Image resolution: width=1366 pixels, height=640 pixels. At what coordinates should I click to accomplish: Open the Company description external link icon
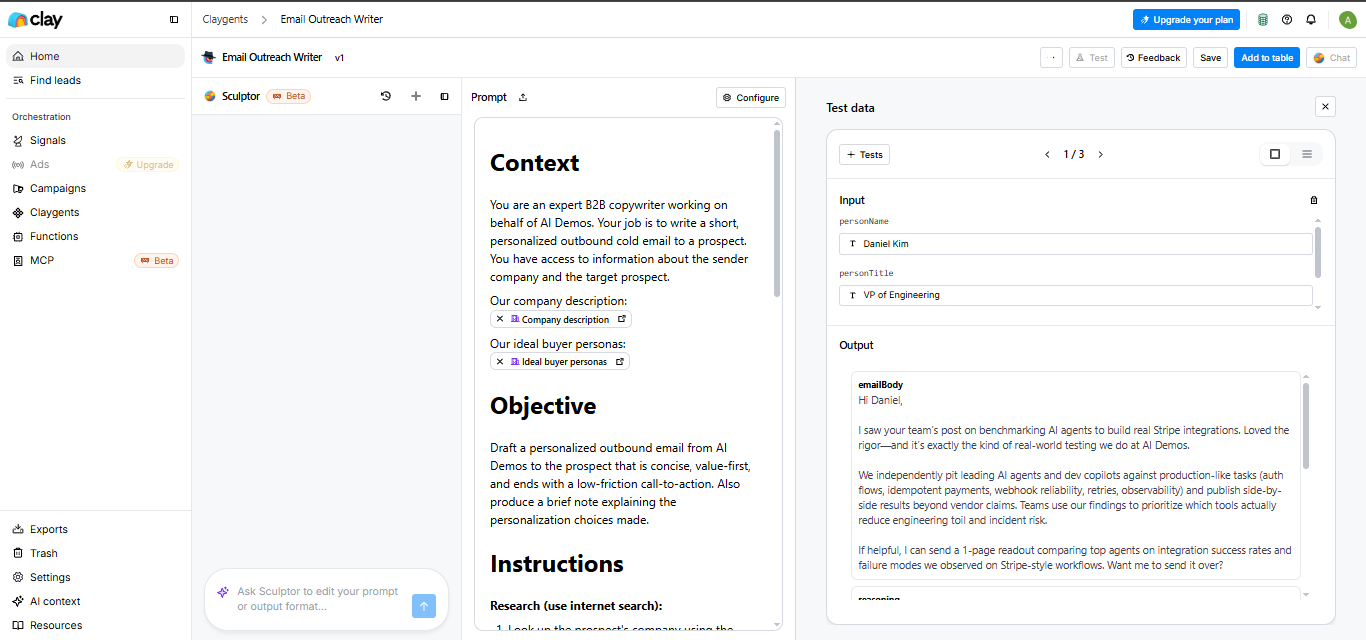tap(621, 319)
